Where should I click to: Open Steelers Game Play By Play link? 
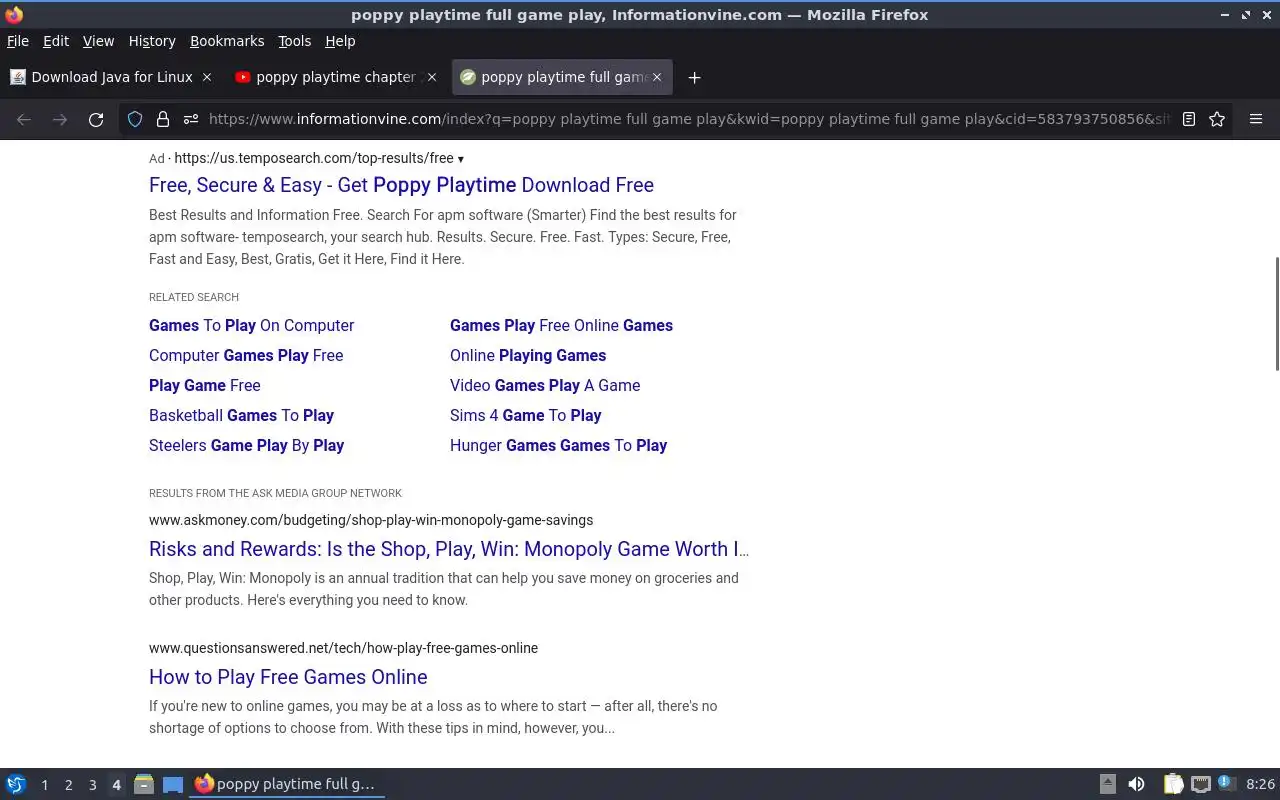(x=246, y=445)
